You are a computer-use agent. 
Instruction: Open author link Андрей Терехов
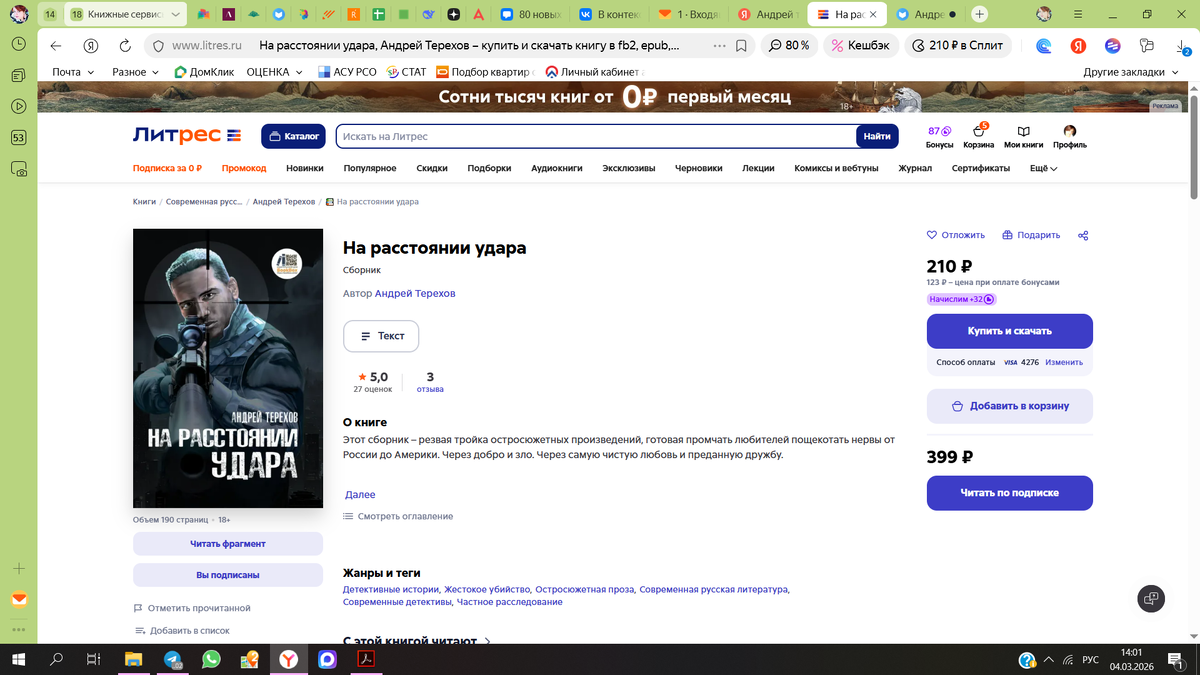pos(415,294)
